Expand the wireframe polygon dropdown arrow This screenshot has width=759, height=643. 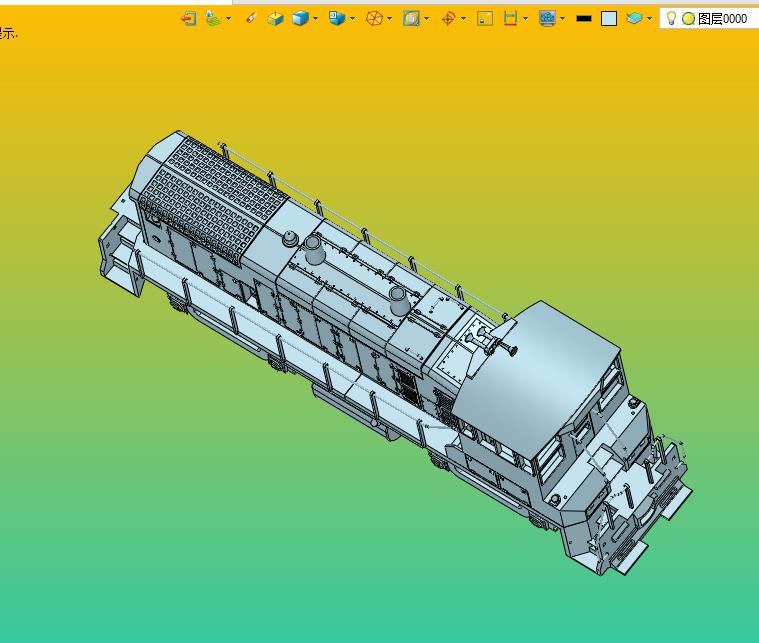389,19
